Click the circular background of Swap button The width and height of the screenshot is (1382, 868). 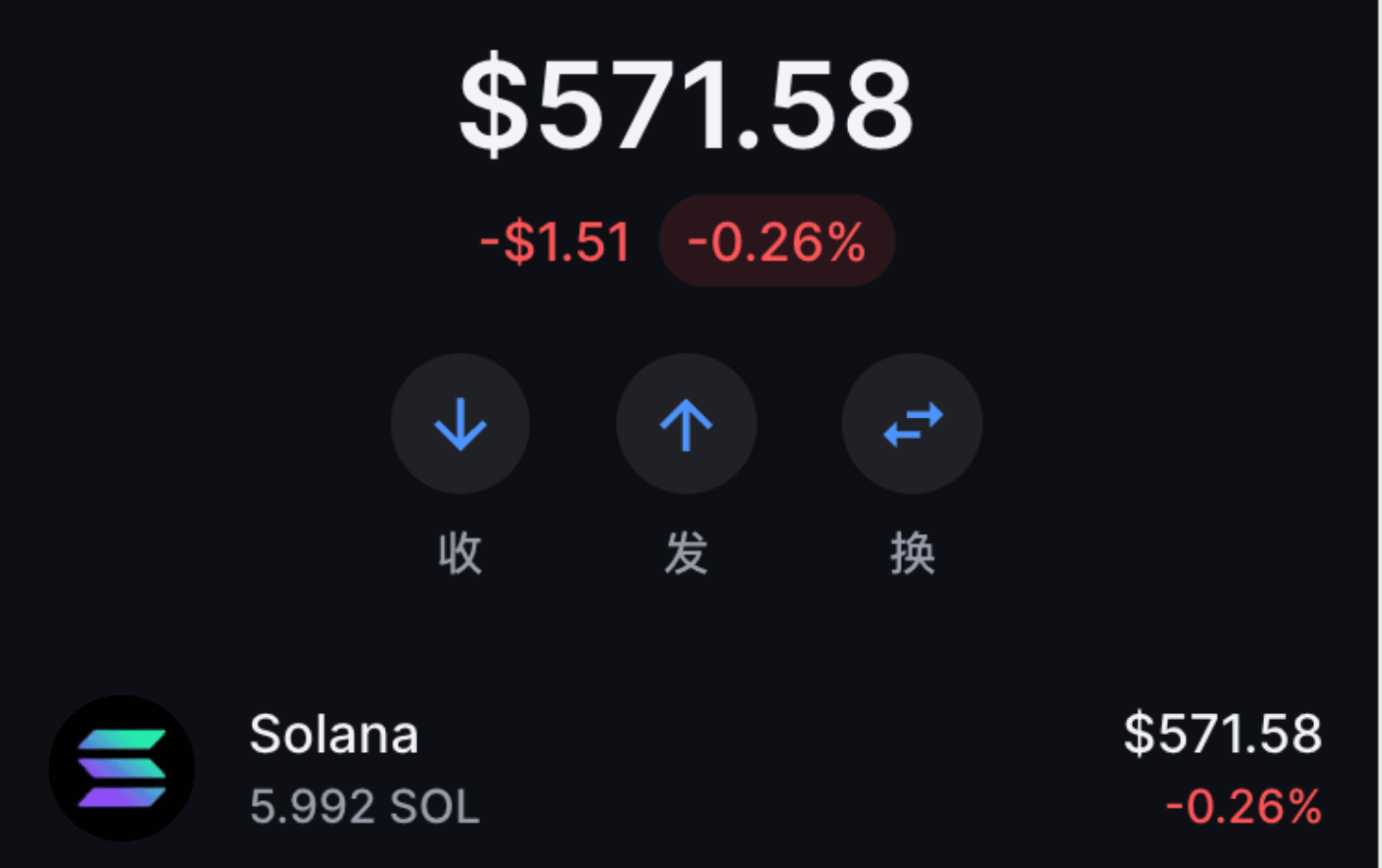(912, 424)
